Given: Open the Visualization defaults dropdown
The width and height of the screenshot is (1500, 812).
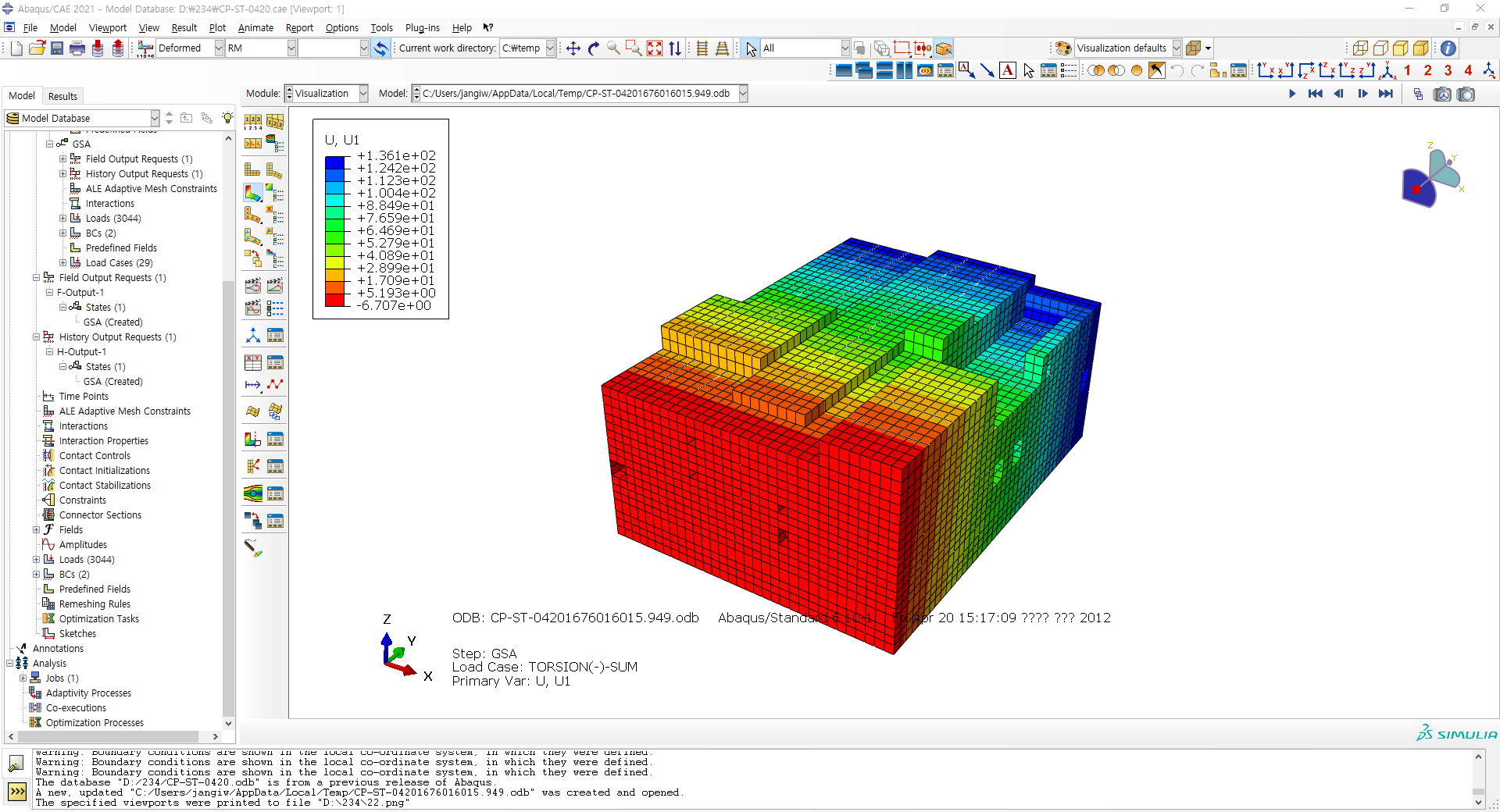Looking at the screenshot, I should 1177,48.
